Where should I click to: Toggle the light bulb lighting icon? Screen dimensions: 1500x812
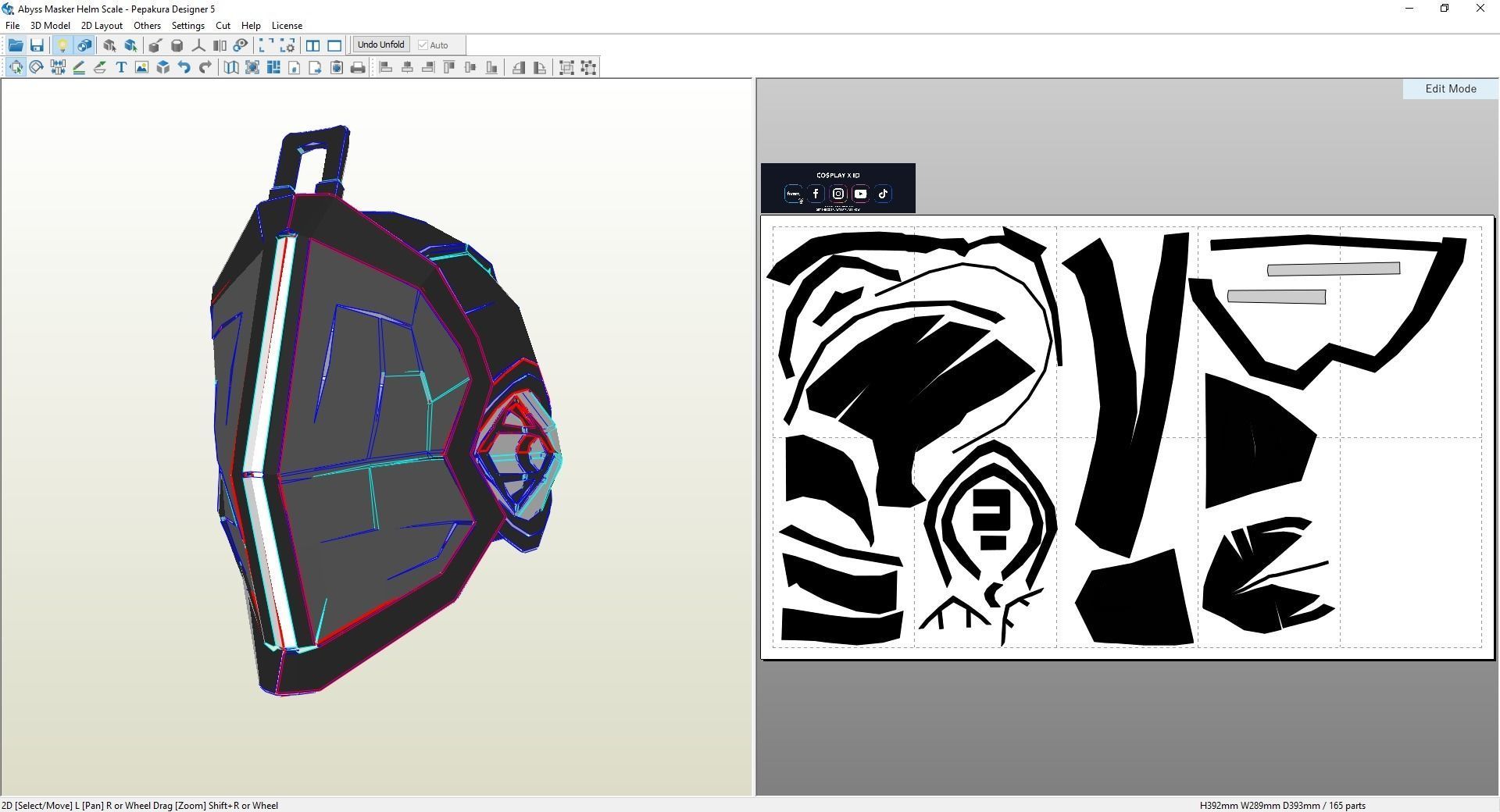[x=62, y=45]
